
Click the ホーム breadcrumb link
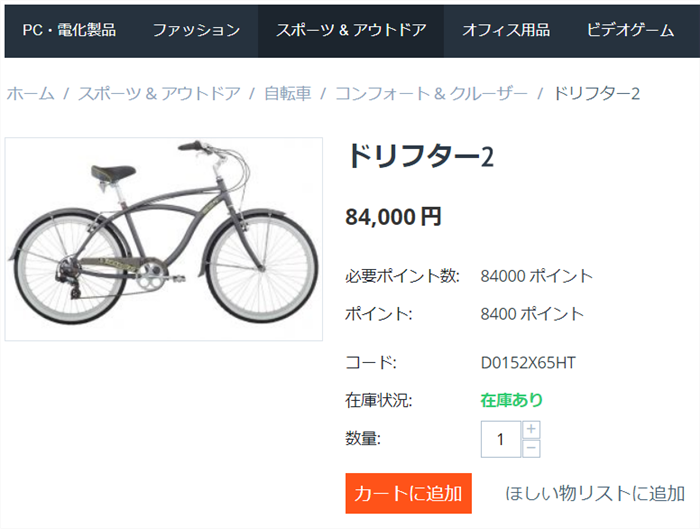(x=30, y=93)
